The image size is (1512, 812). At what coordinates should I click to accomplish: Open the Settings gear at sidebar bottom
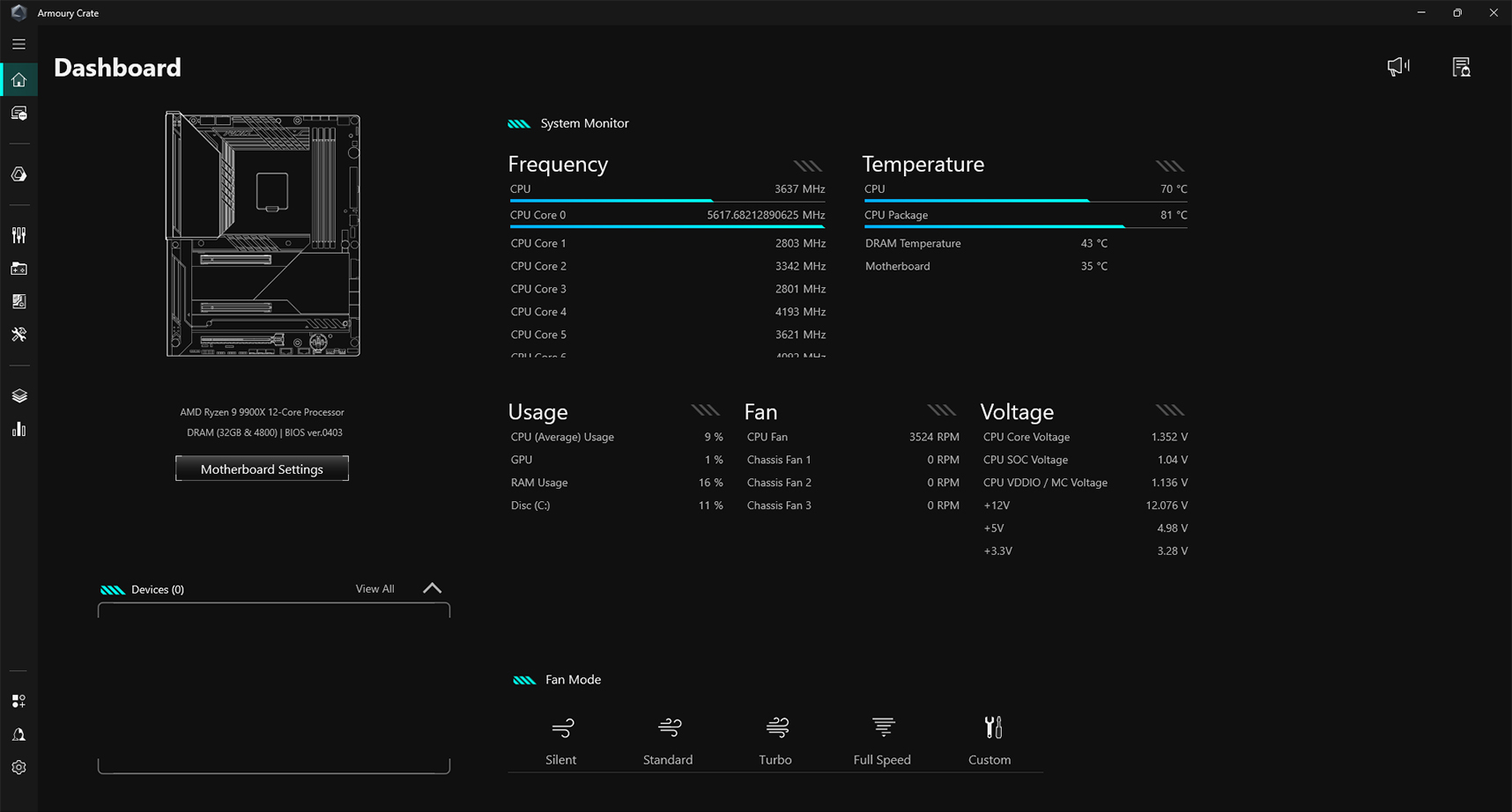click(x=19, y=767)
